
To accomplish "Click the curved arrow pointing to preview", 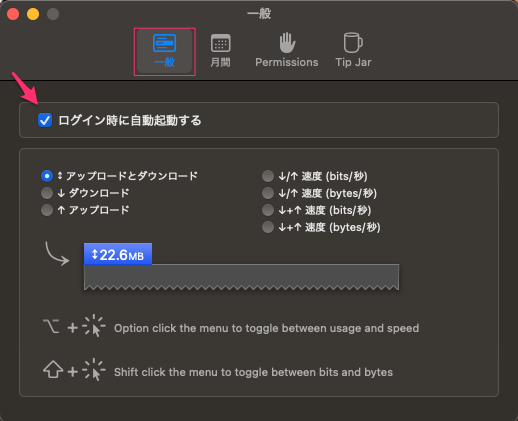I will 57,253.
